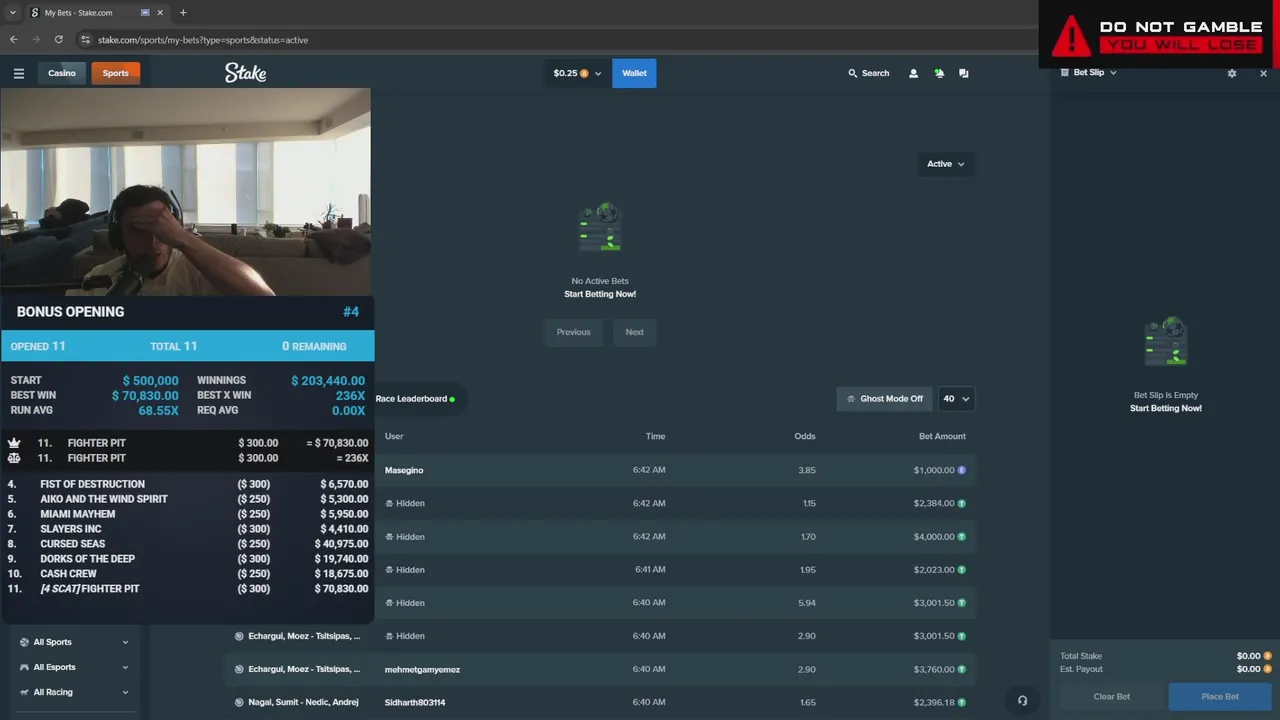Click ghost icon in the 5.94 odds row
1280x720 pixels.
[x=390, y=603]
